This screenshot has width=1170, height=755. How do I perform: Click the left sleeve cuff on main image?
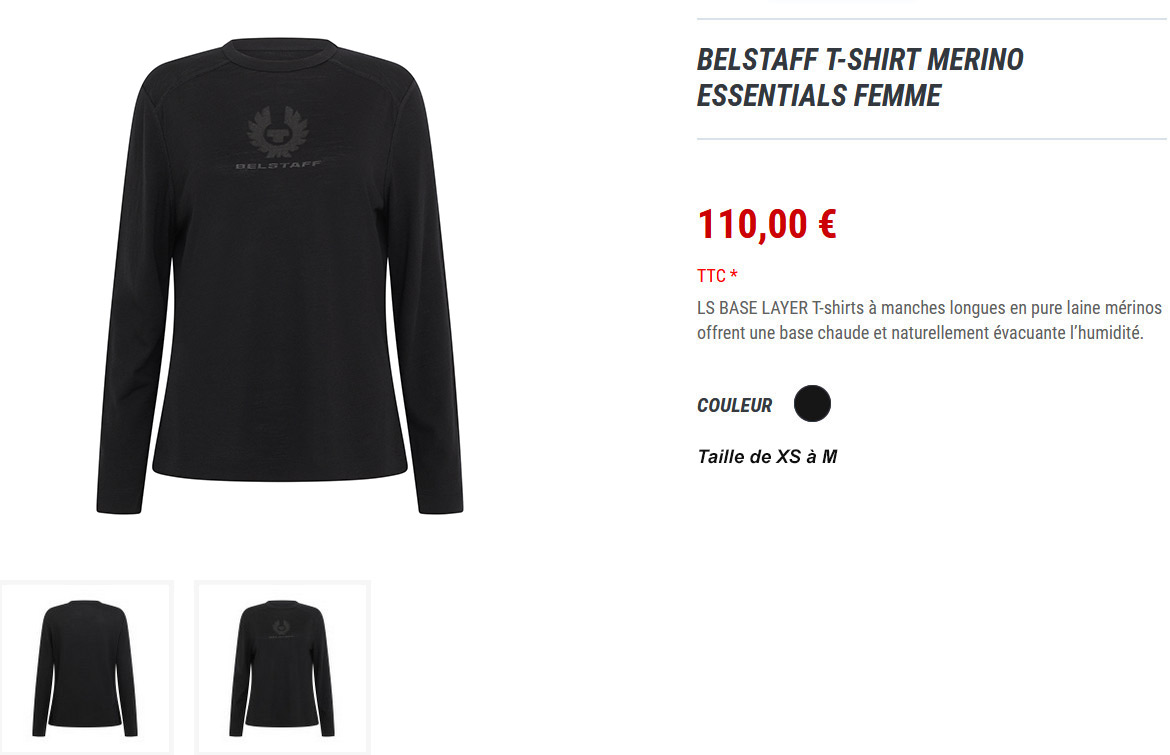coord(119,505)
